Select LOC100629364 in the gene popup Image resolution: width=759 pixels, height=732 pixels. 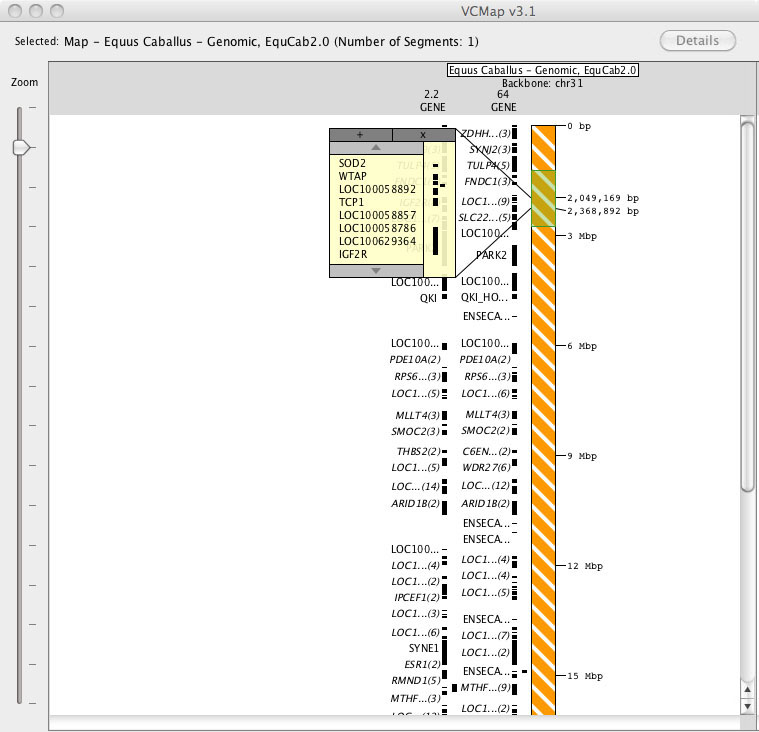click(x=377, y=242)
